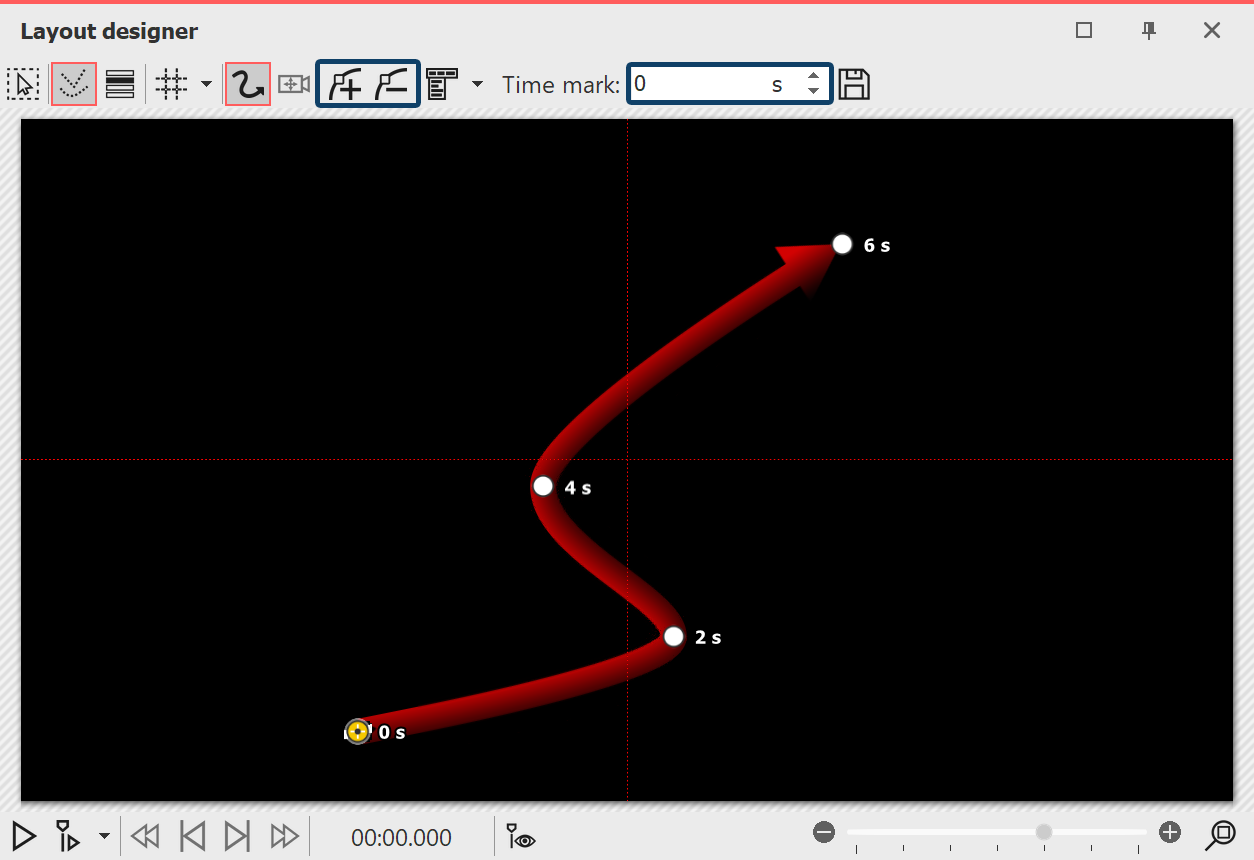Viewport: 1254px width, 860px height.
Task: Click the align objects icon
Action: click(x=441, y=85)
